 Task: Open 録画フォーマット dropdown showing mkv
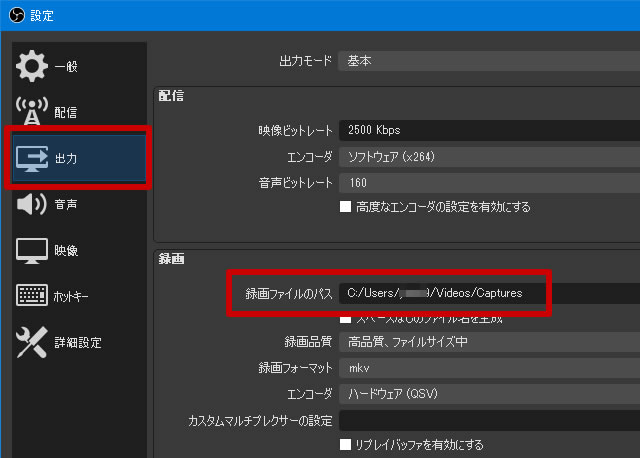(488, 368)
